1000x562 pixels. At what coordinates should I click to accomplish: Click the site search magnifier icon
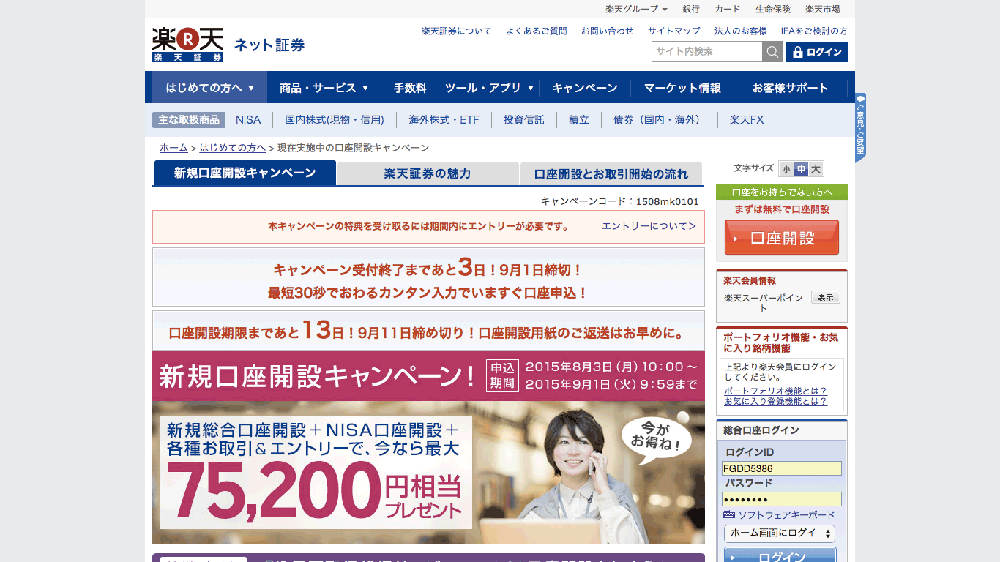(772, 52)
